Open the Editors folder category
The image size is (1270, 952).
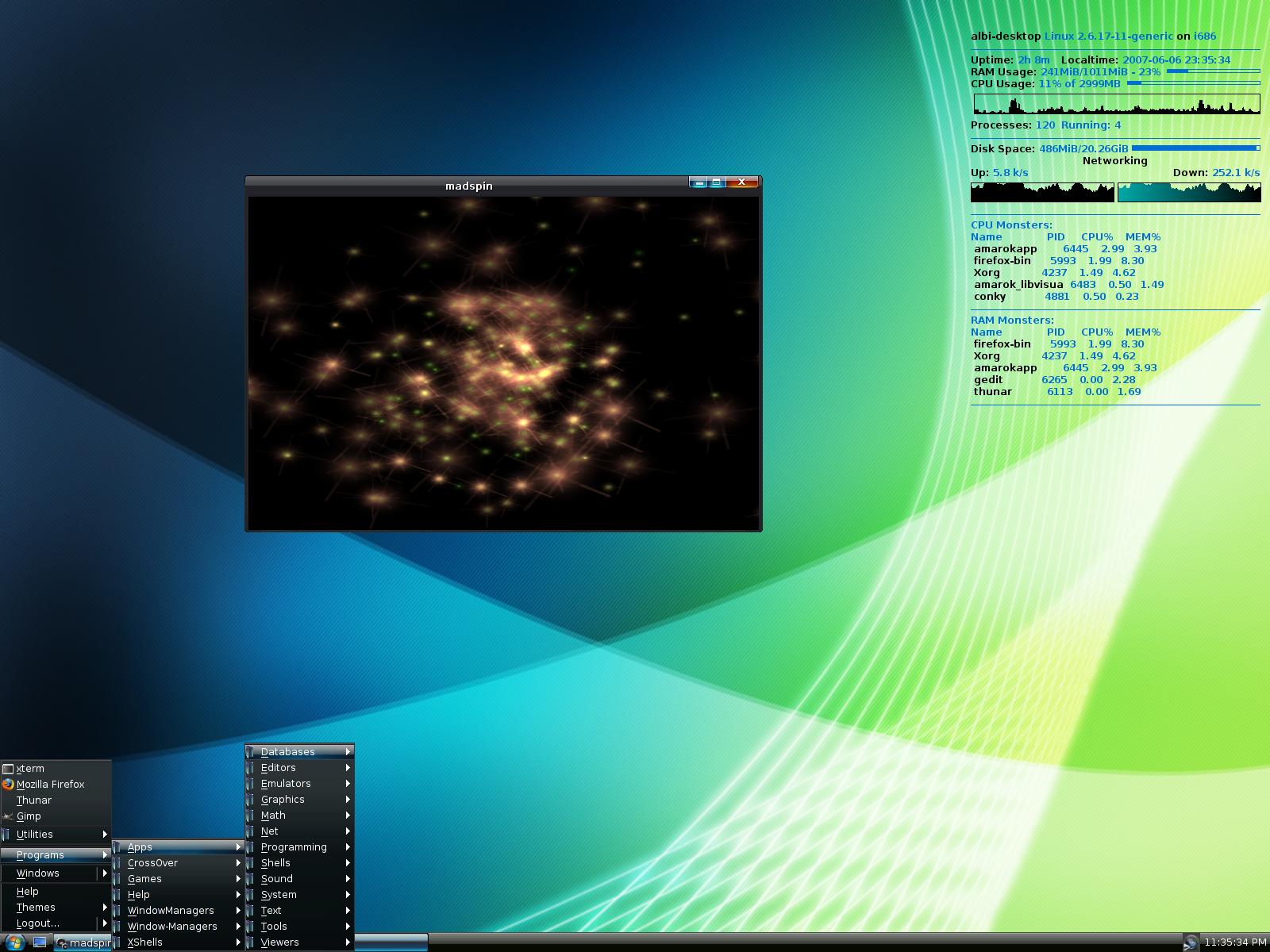299,767
